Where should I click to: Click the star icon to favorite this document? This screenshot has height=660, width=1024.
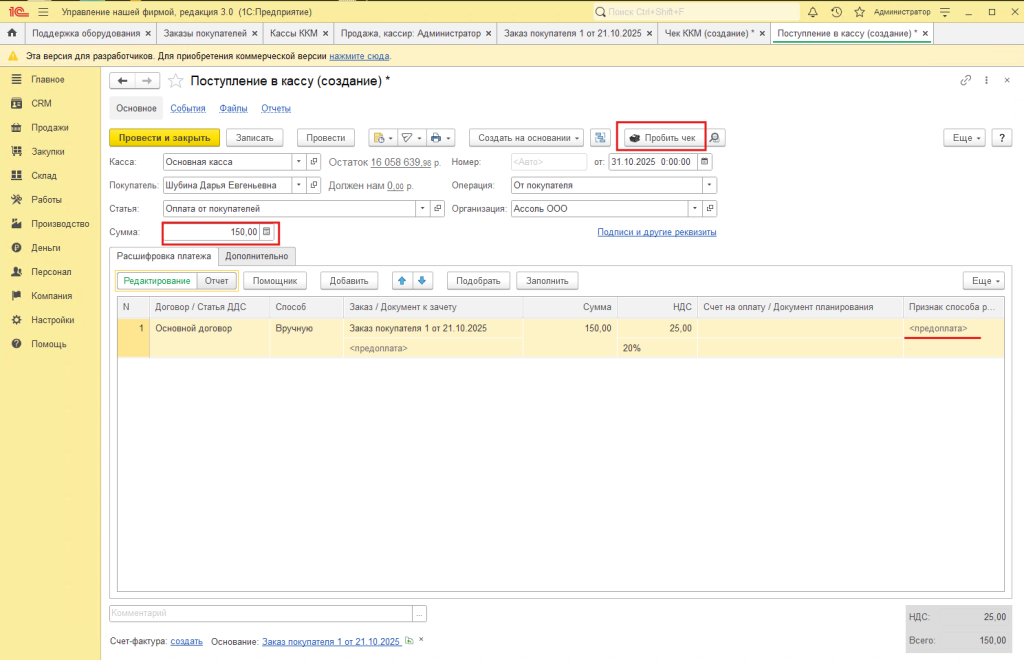coord(176,80)
